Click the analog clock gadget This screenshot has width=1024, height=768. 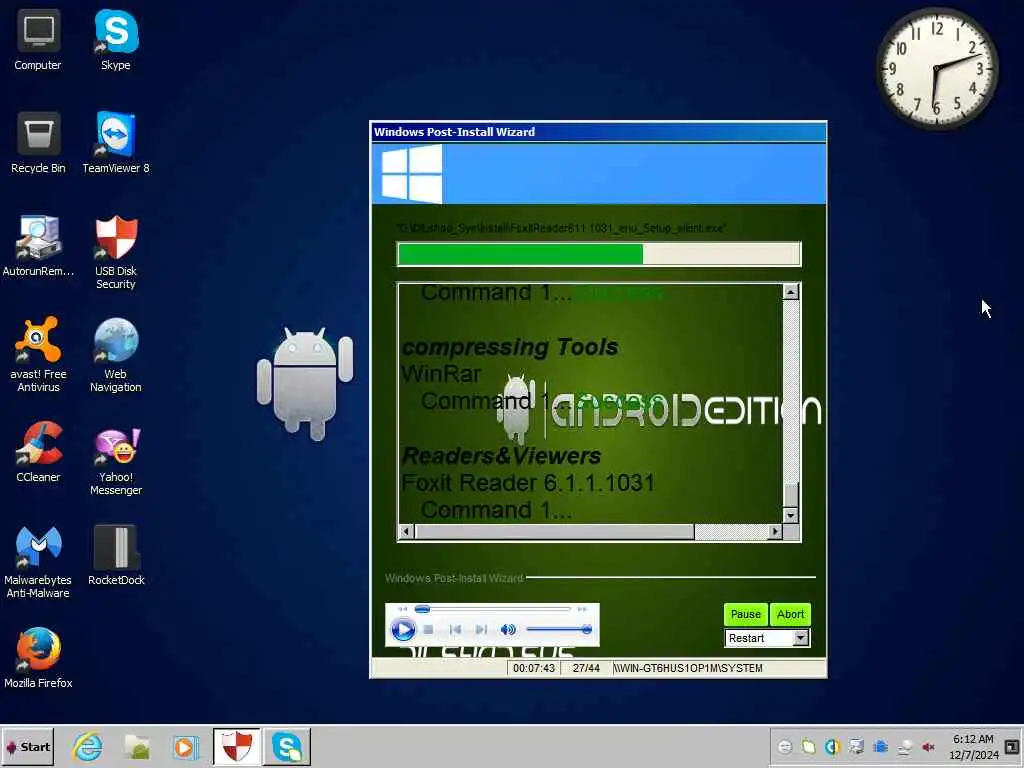[x=936, y=68]
